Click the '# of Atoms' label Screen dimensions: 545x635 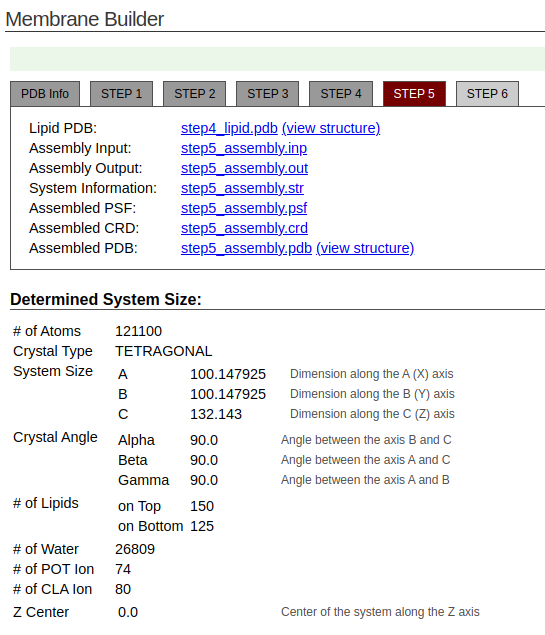[x=47, y=331]
